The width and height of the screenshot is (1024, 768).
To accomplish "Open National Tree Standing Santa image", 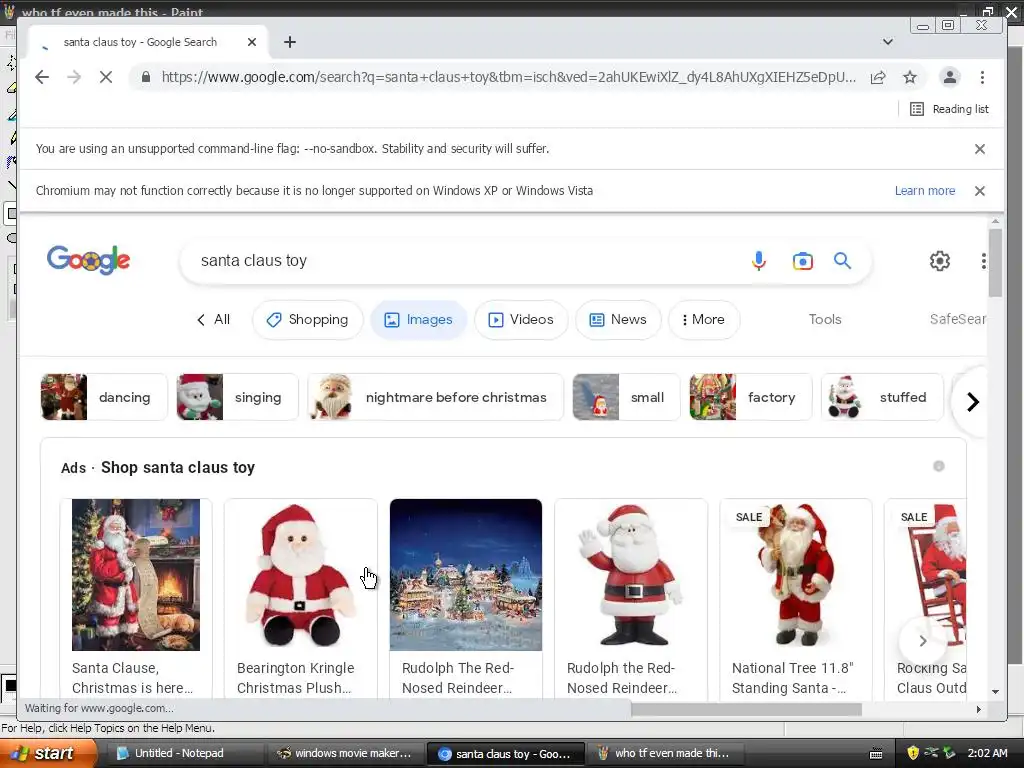I will [795, 575].
